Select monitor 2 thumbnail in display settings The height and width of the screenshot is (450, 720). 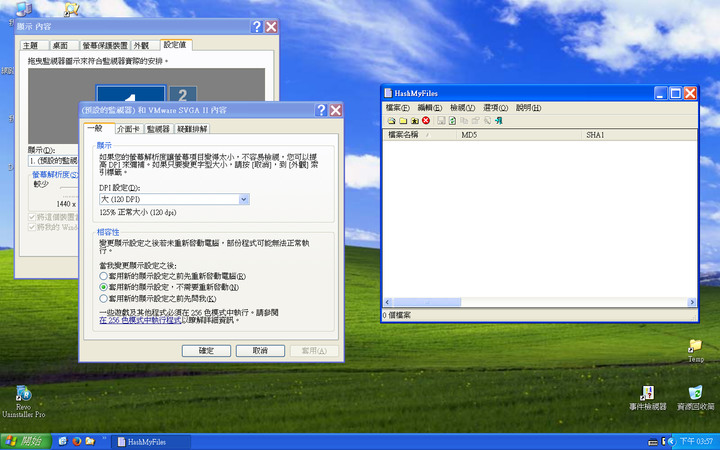[x=183, y=94]
